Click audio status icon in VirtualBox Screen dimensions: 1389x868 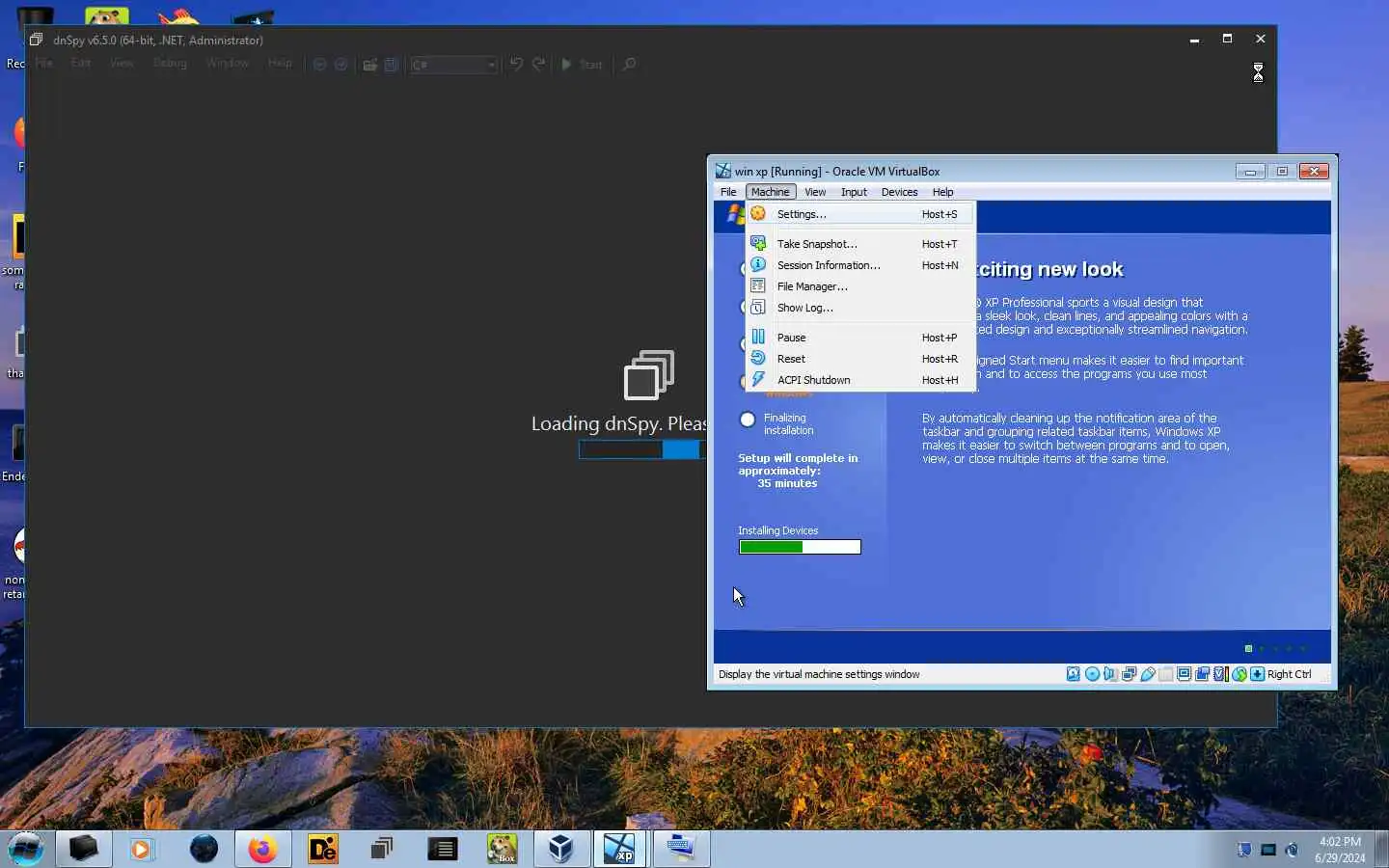click(x=1110, y=674)
